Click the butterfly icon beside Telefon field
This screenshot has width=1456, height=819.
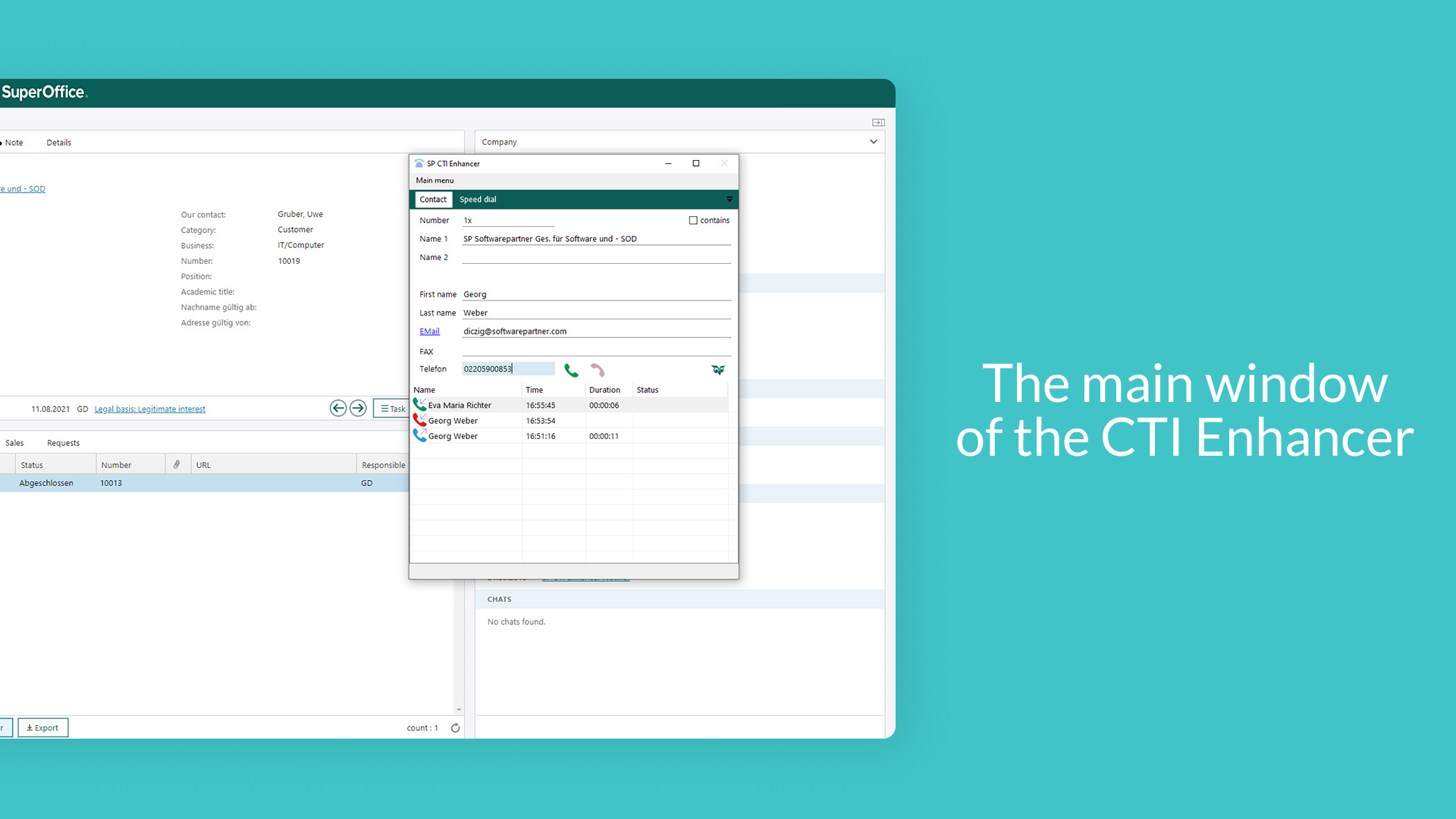tap(718, 370)
